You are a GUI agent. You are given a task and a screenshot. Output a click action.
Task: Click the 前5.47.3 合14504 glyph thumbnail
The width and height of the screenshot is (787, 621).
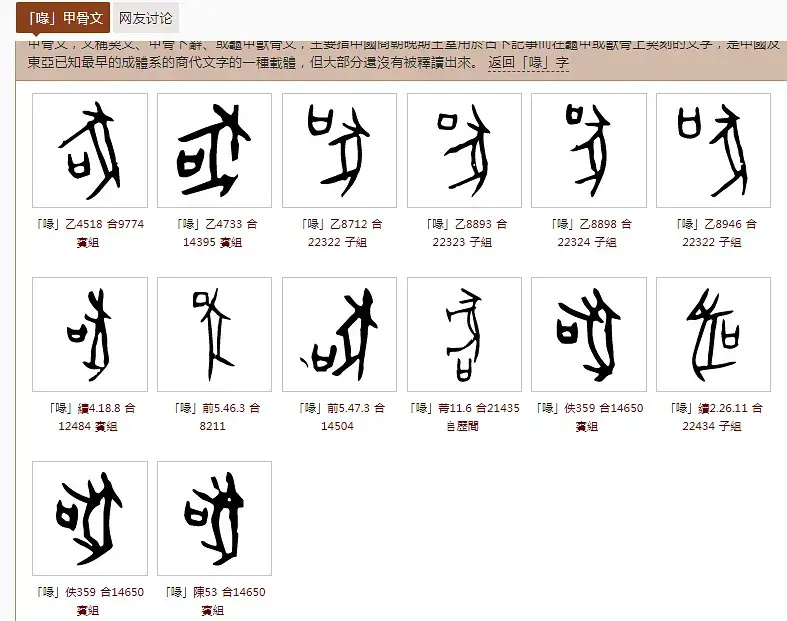(339, 334)
